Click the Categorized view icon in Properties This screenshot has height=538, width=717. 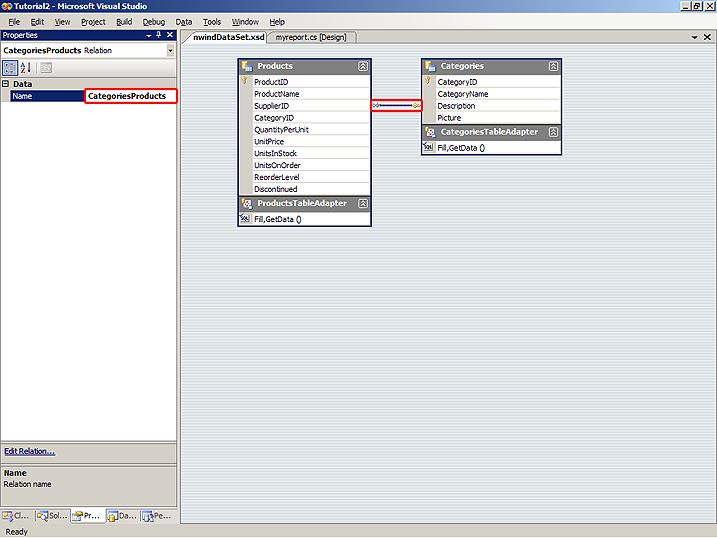(x=10, y=68)
